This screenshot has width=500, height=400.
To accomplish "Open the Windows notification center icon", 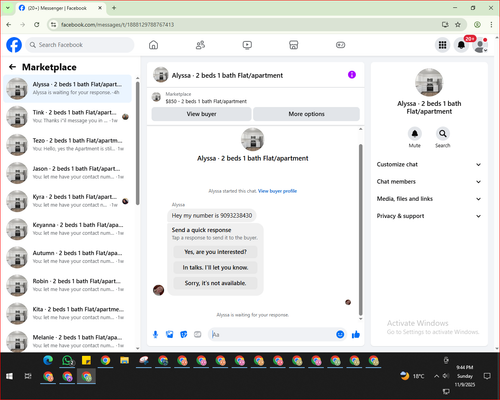I will (x=487, y=376).
